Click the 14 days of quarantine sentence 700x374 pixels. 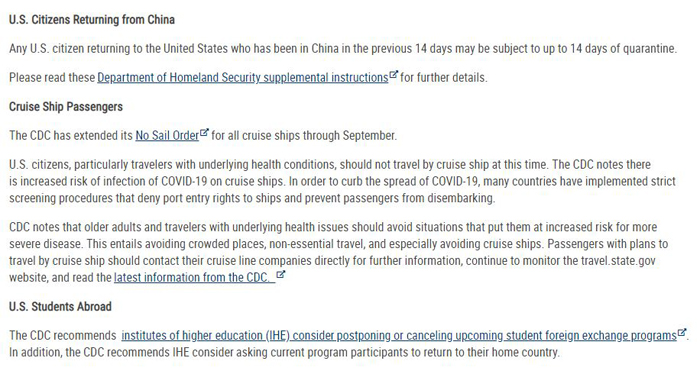(x=343, y=49)
